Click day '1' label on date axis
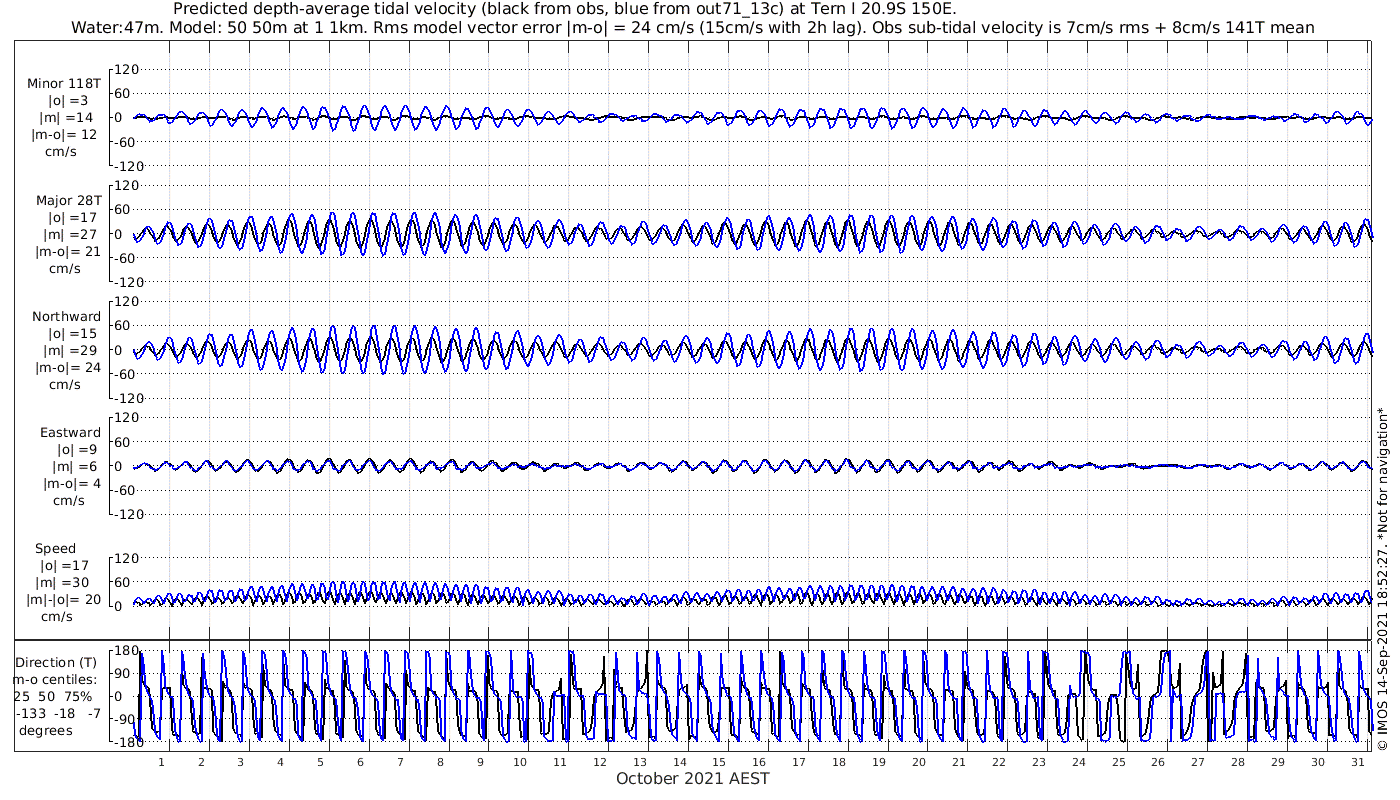Viewport: 1400px width, 800px height. coord(161,762)
